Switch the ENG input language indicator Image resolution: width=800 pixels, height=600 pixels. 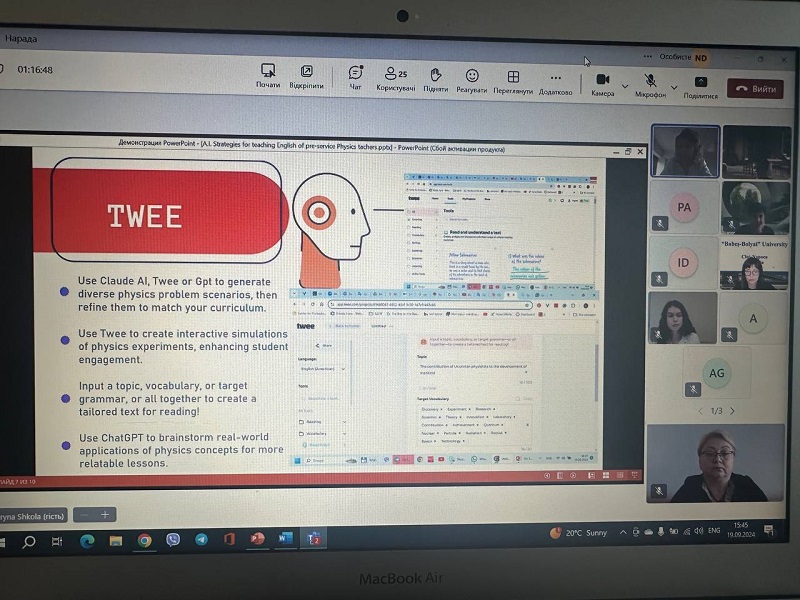coord(714,531)
